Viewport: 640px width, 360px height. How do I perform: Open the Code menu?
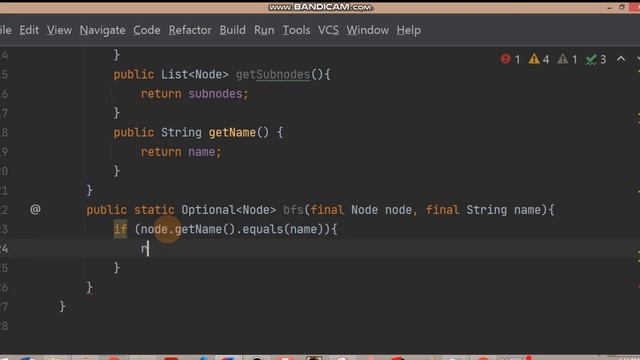point(147,30)
